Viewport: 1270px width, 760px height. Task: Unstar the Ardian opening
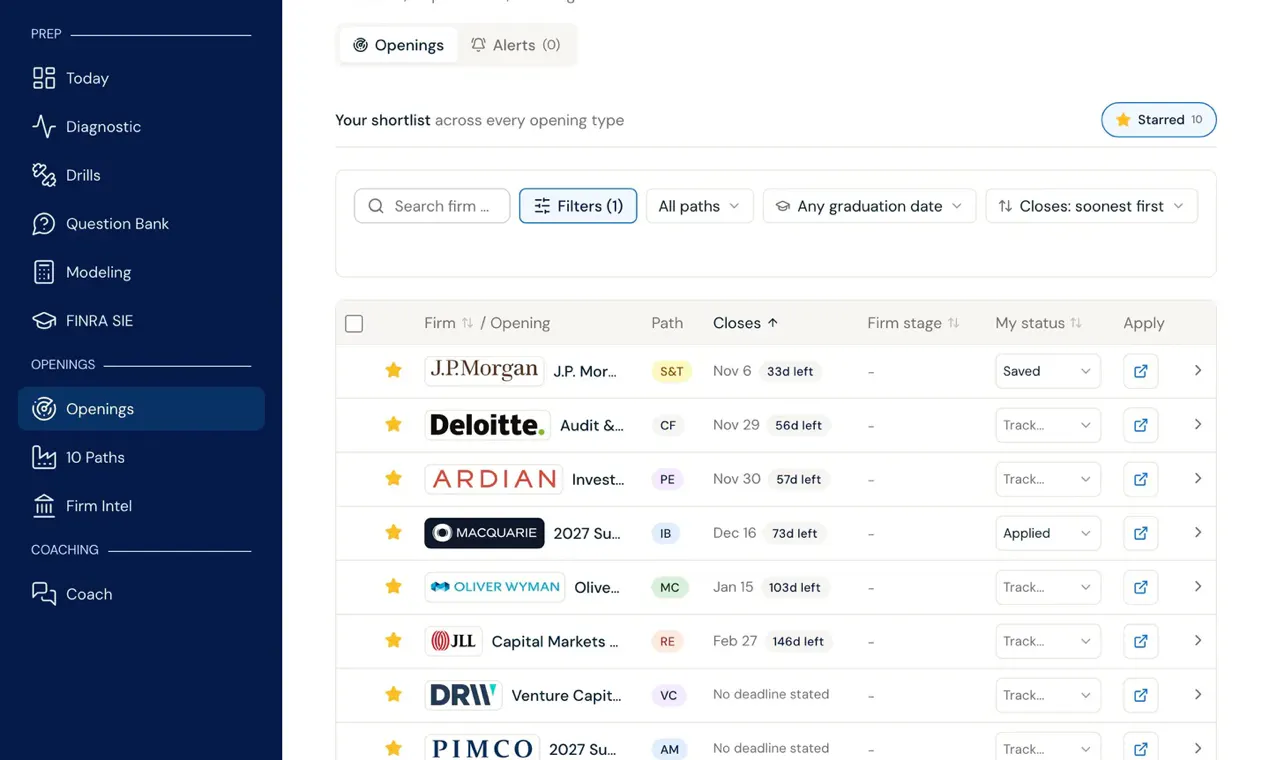pyautogui.click(x=394, y=478)
